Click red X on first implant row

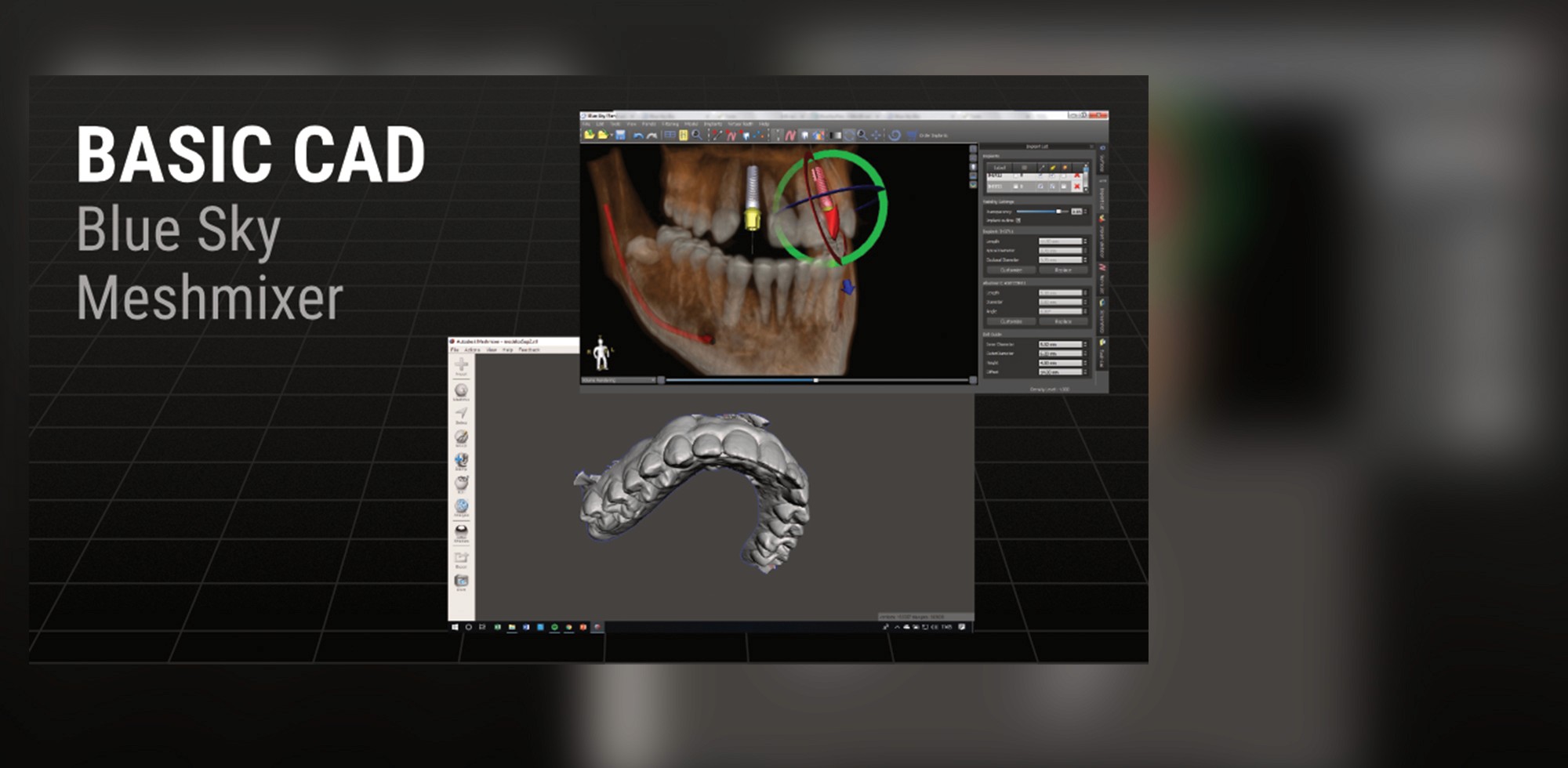point(1076,175)
